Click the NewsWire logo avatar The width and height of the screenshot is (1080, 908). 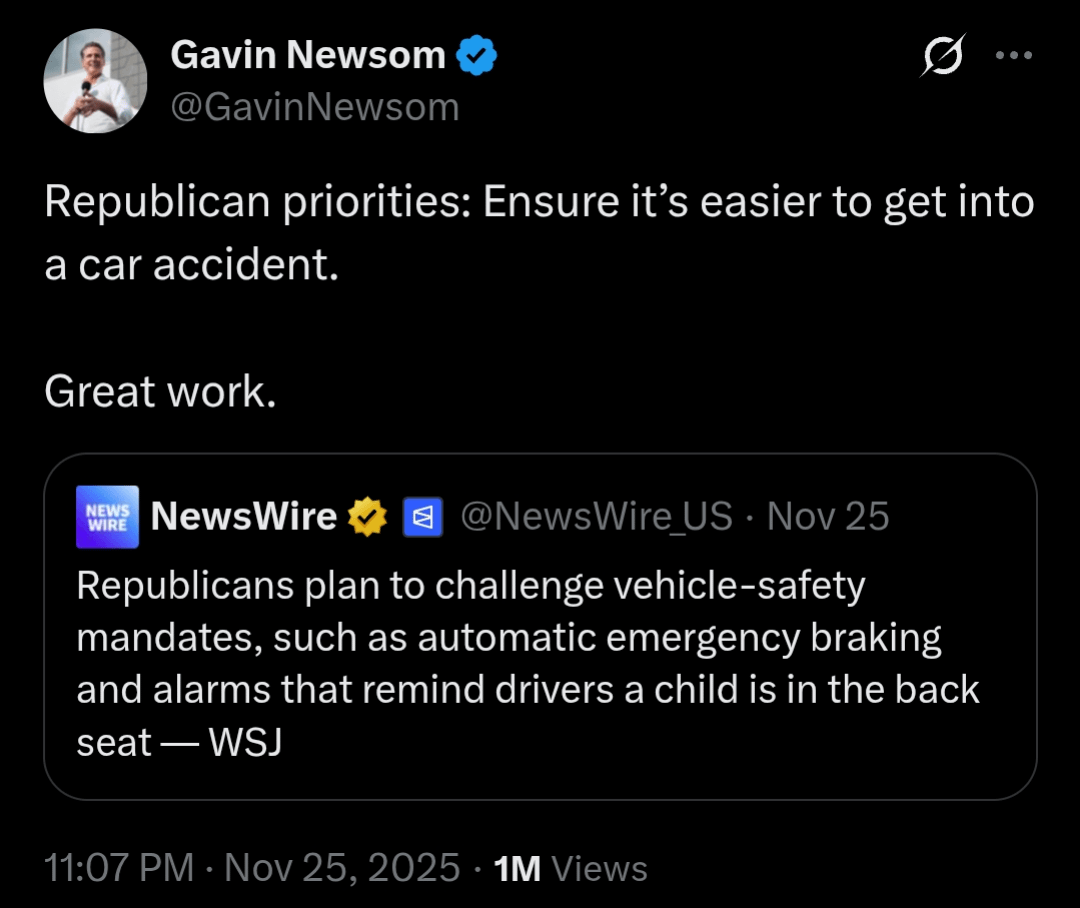107,517
